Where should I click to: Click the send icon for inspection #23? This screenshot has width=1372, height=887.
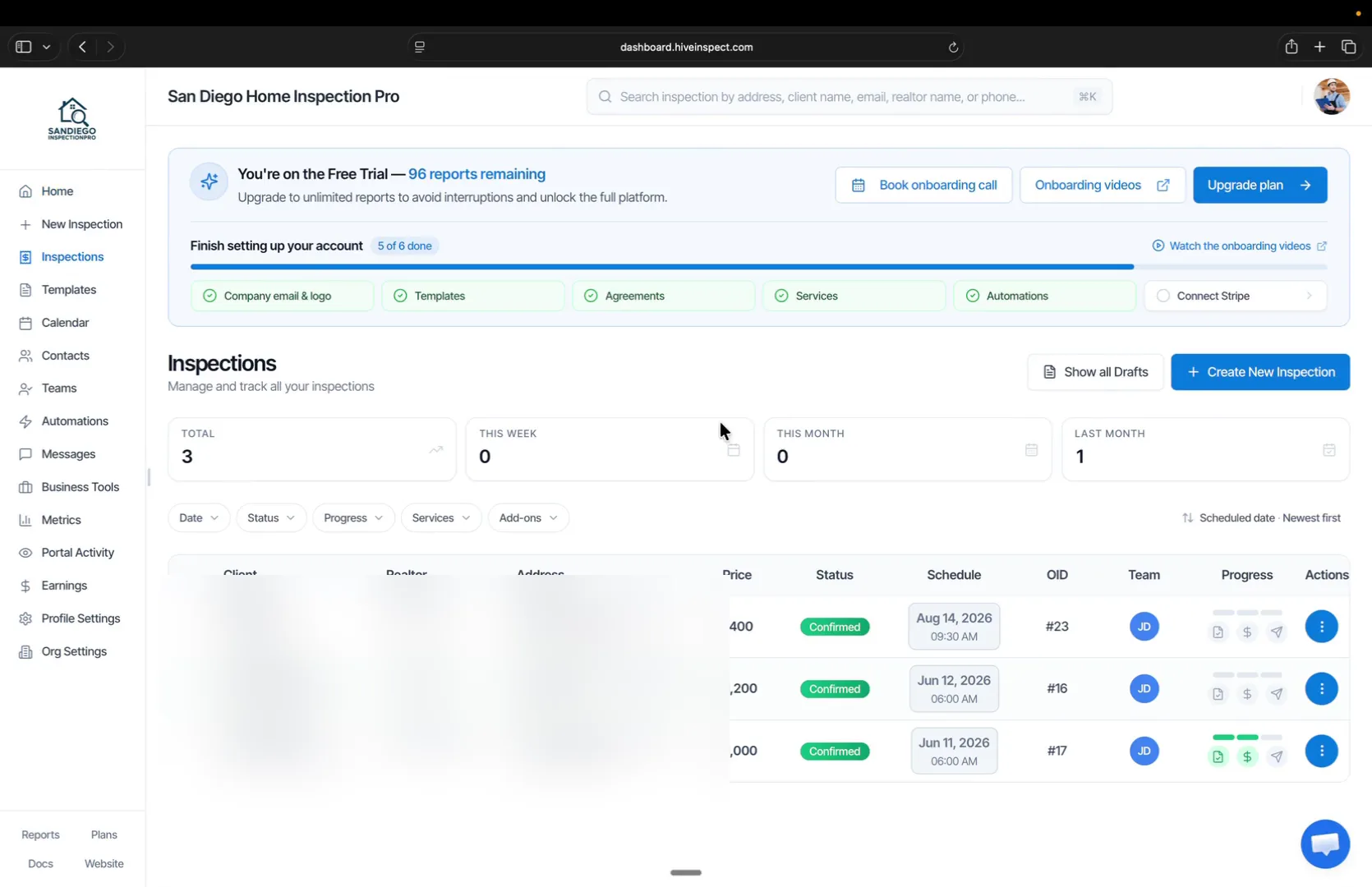(1277, 632)
